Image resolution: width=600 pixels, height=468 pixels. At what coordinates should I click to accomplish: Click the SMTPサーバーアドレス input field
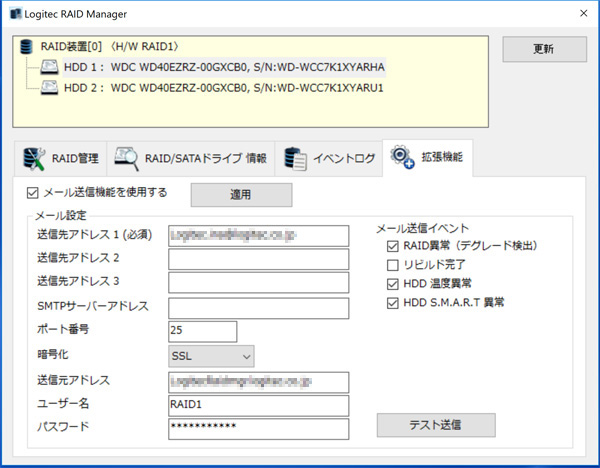click(258, 307)
